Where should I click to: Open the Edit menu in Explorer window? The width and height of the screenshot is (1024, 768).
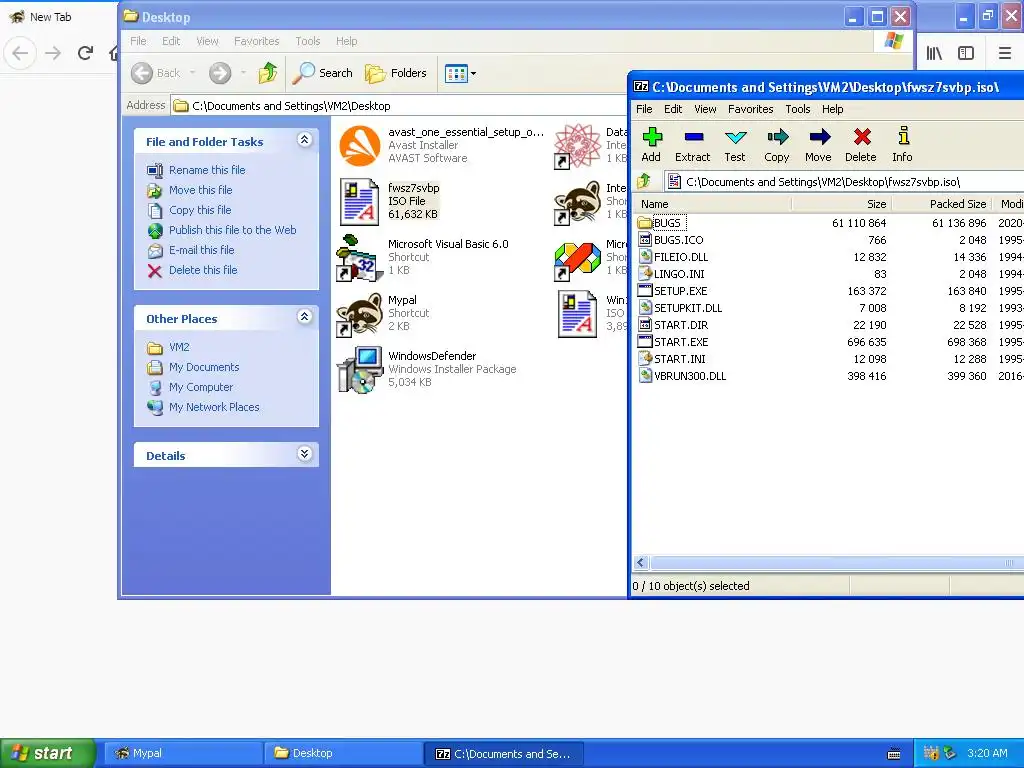click(171, 41)
